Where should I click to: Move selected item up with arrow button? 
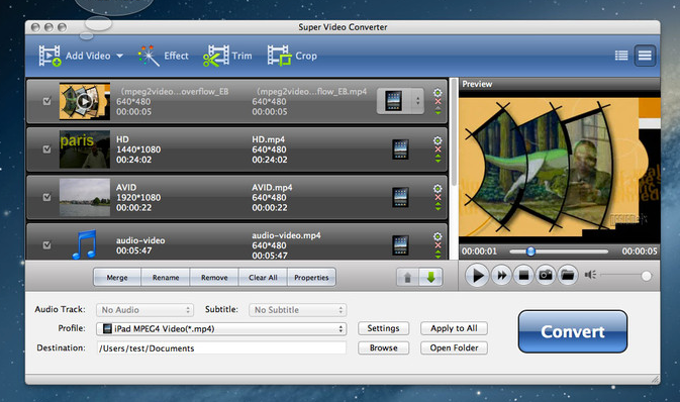(x=408, y=277)
